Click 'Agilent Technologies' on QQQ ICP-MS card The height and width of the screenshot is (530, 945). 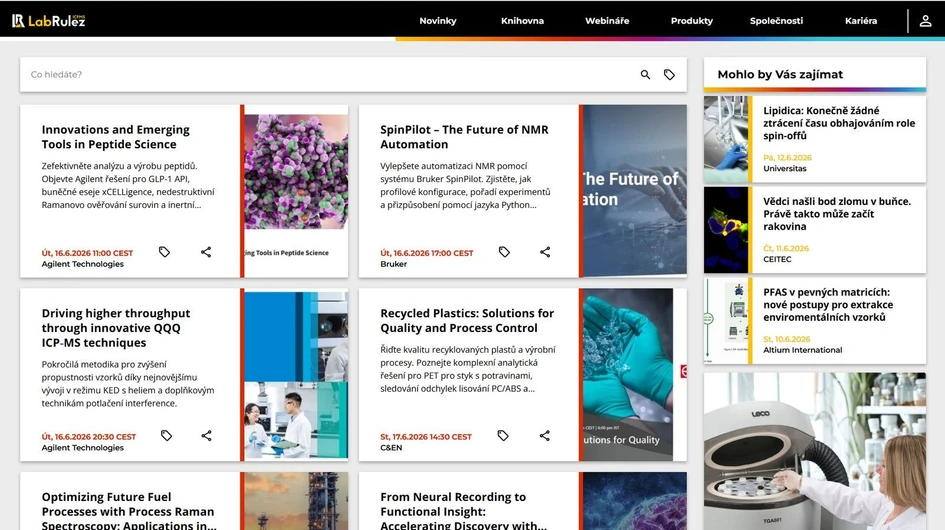pos(83,447)
